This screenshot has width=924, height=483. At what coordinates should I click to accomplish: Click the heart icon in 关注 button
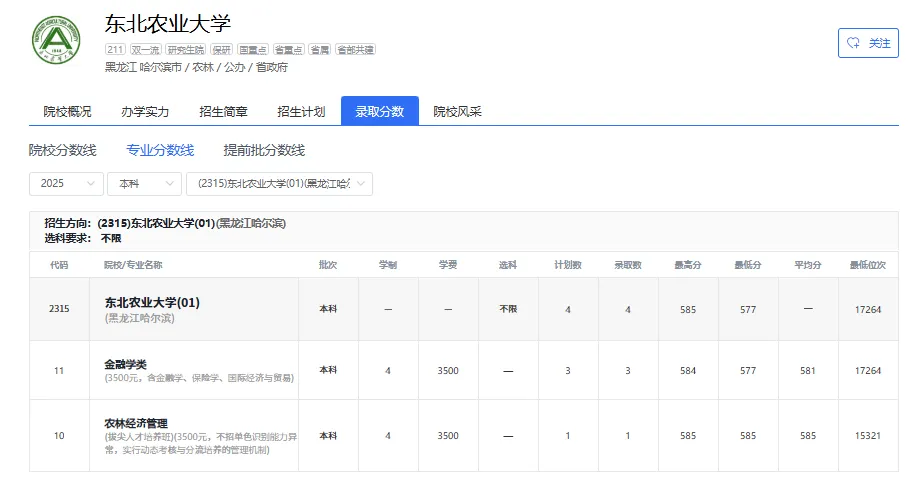[853, 43]
